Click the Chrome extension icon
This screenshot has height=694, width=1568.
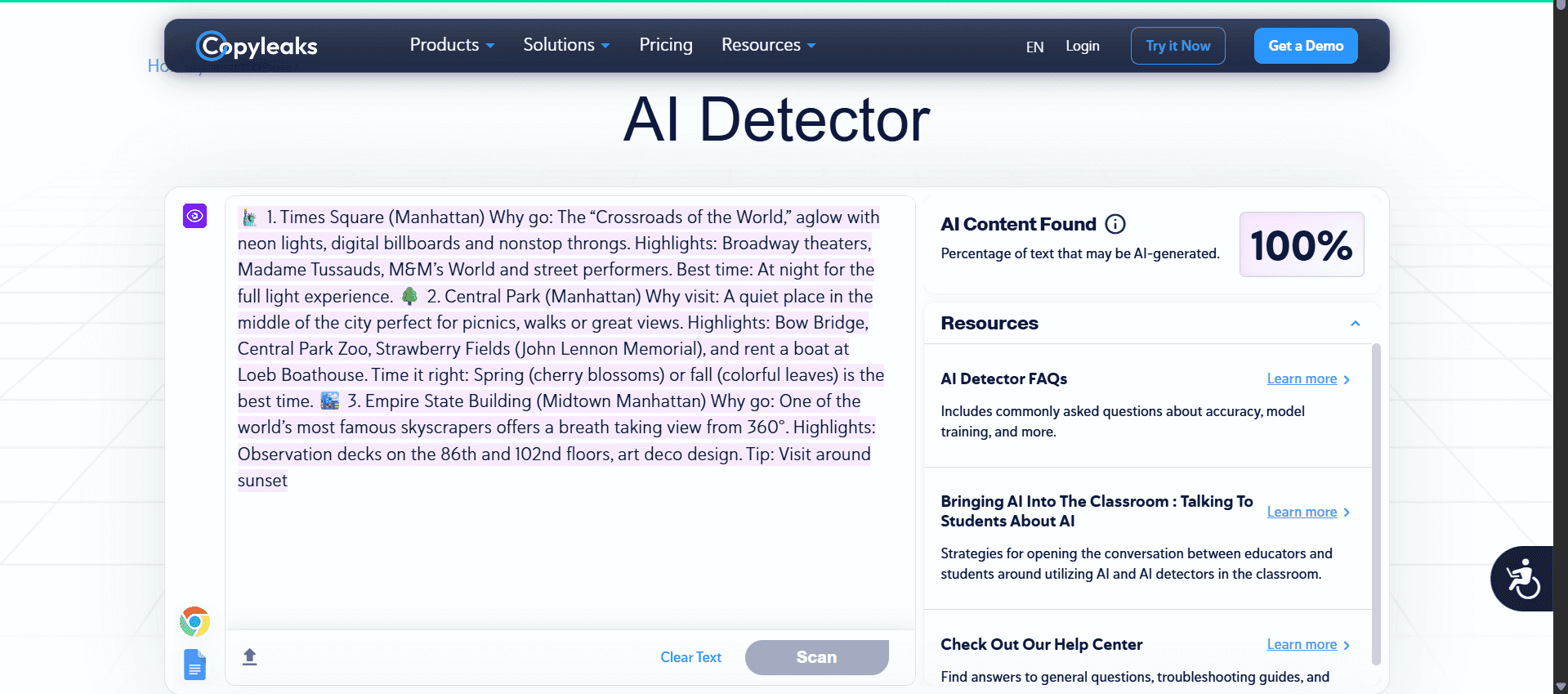pyautogui.click(x=194, y=622)
